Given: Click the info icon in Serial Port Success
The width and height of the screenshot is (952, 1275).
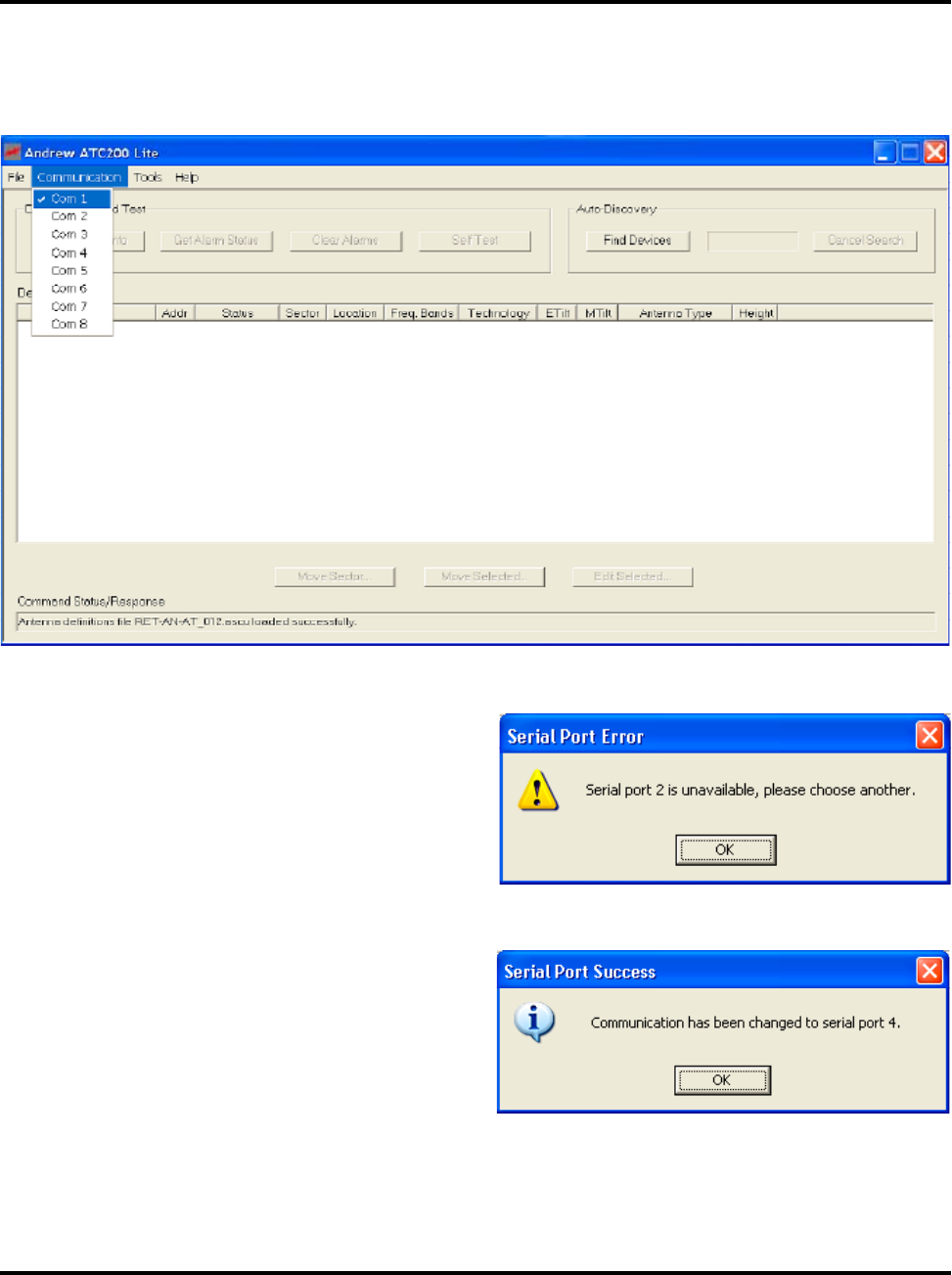Looking at the screenshot, I should point(534,1023).
